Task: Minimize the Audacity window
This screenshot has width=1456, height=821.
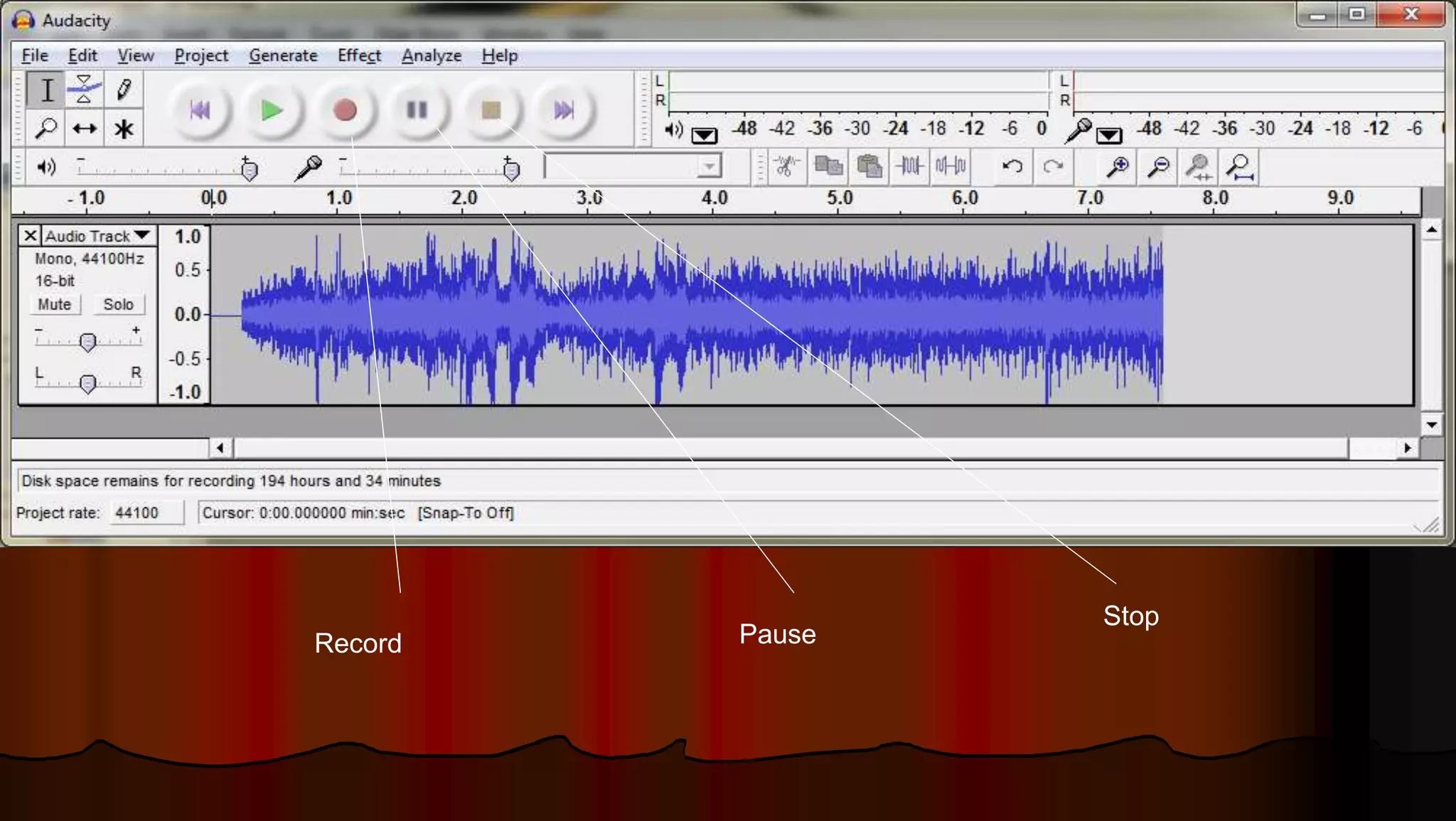Action: coord(1318,15)
